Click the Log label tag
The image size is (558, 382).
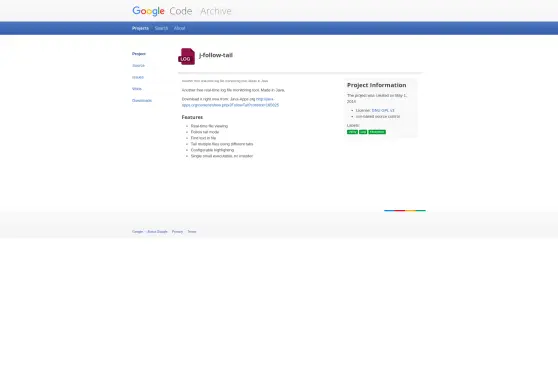click(363, 132)
